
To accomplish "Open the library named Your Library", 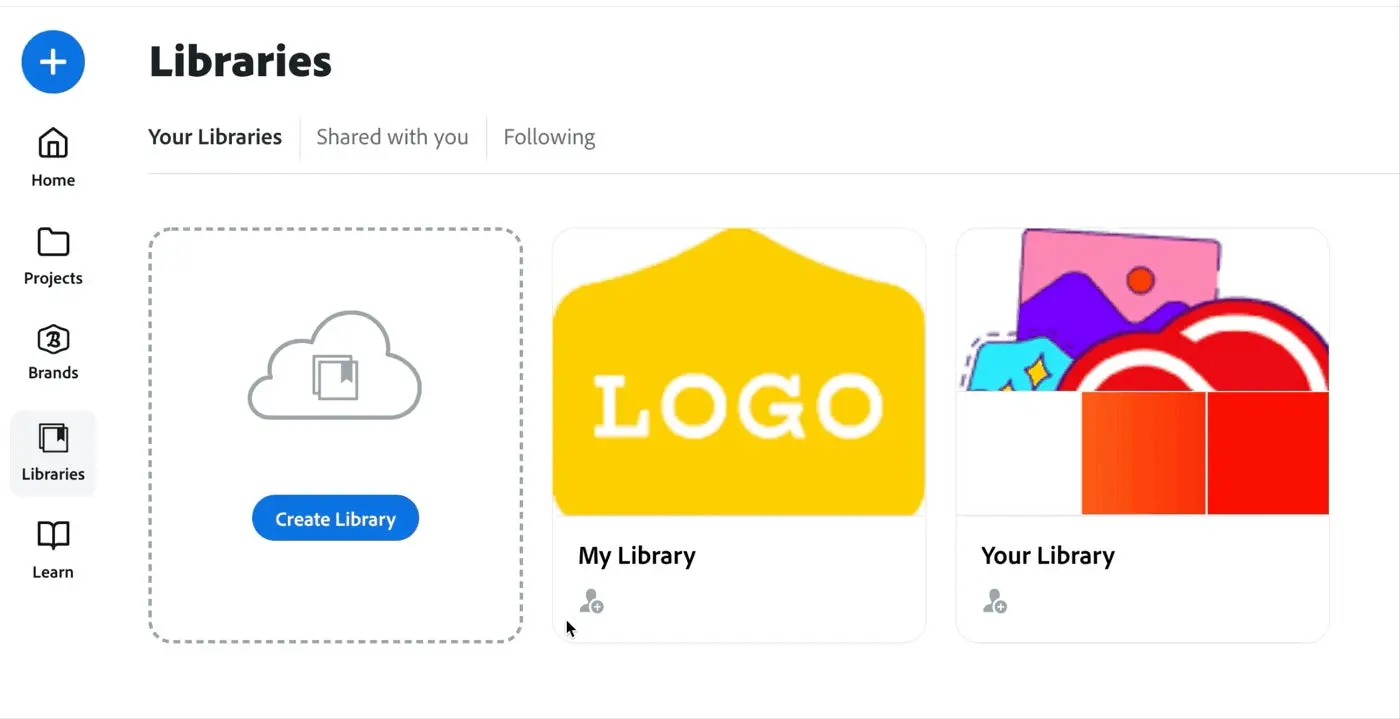I will click(x=1047, y=555).
